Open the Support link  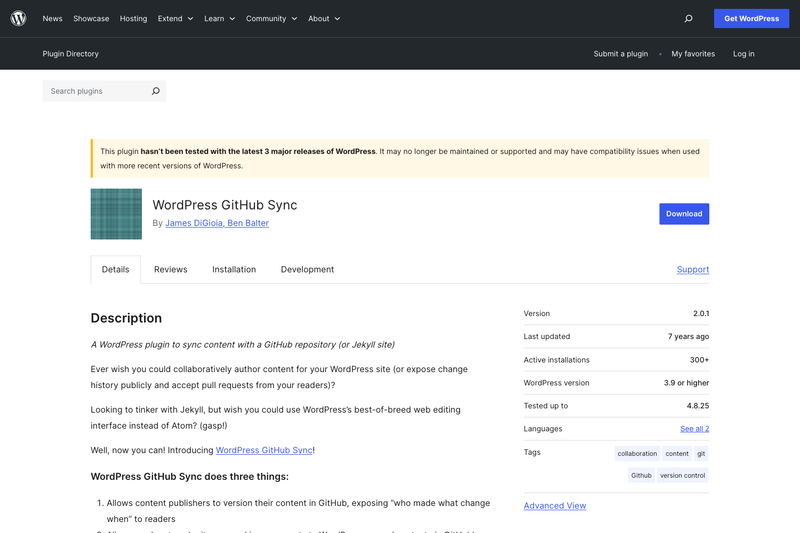click(x=693, y=269)
